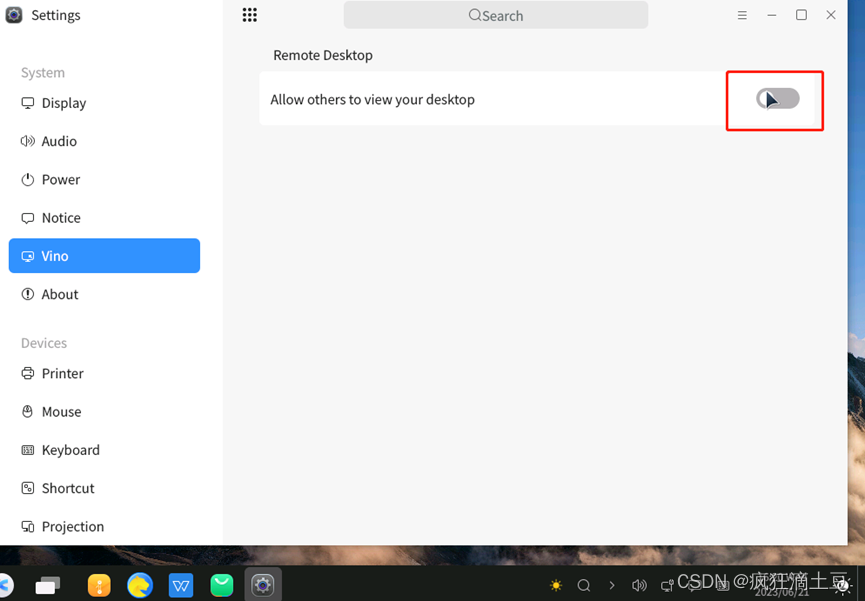Image resolution: width=865 pixels, height=601 pixels.
Task: Maximize the Settings window
Action: pos(801,15)
